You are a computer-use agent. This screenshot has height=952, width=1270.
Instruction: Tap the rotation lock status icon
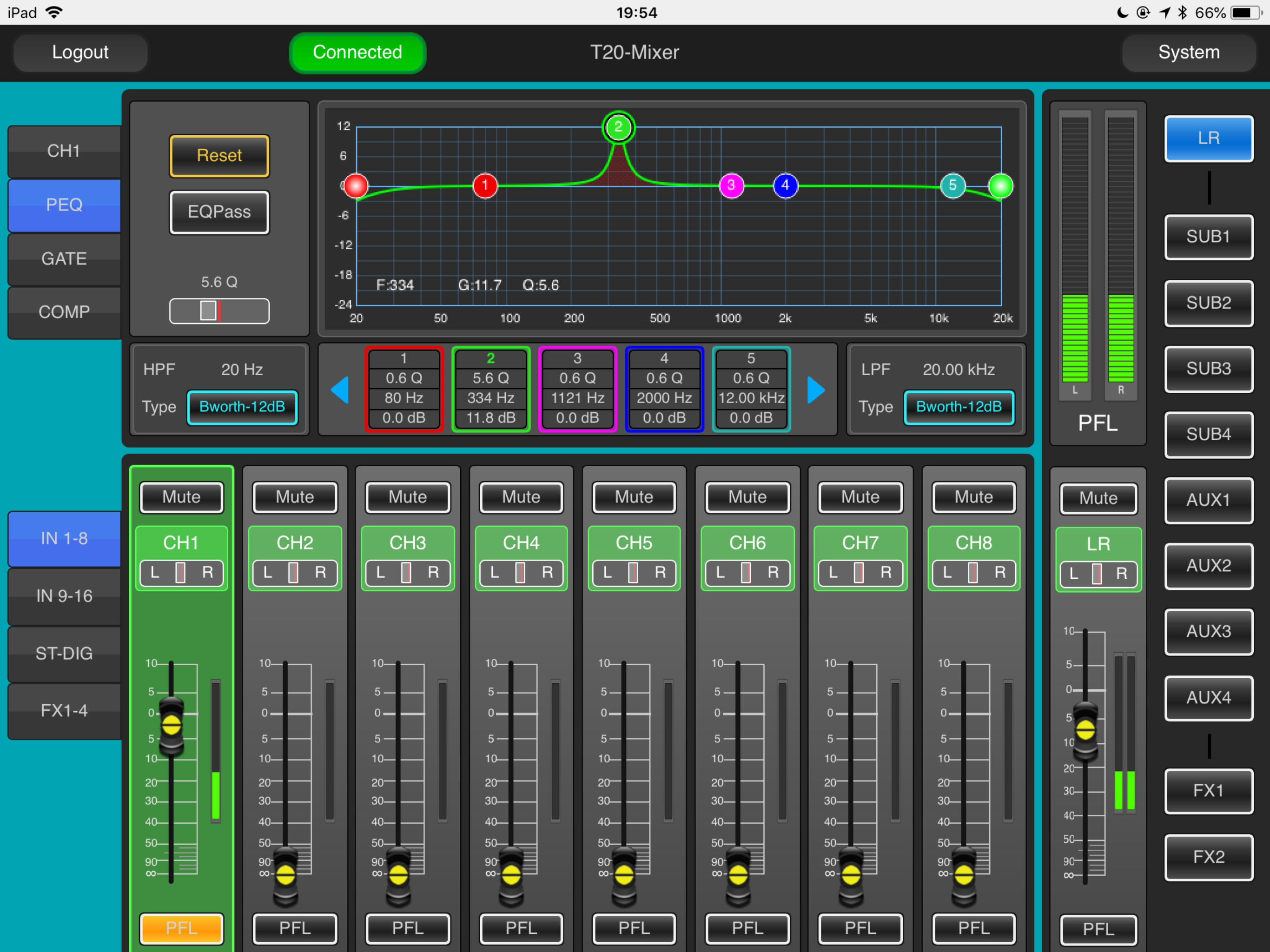[x=1143, y=12]
